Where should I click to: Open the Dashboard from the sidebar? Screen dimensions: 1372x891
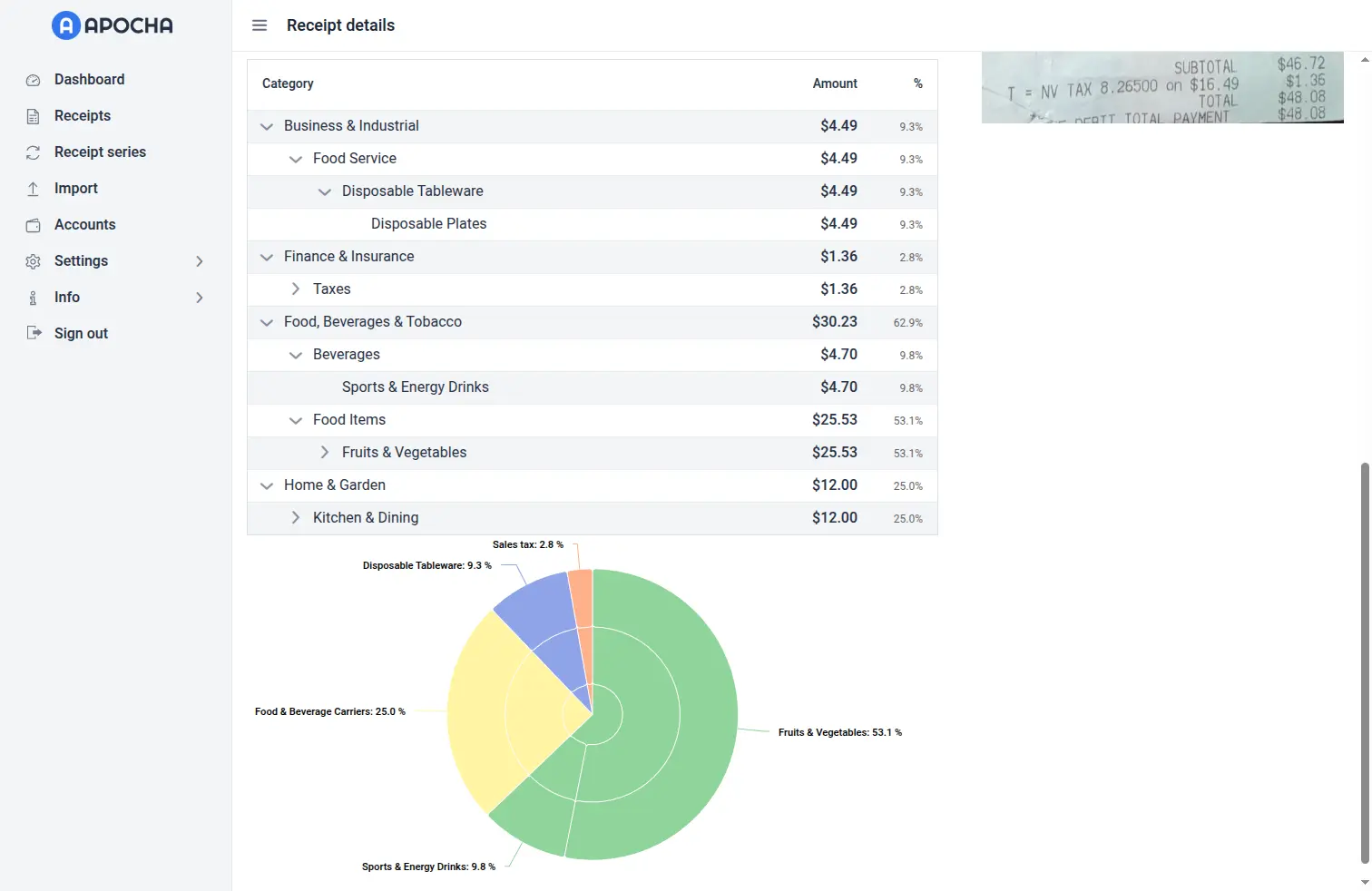[x=88, y=79]
